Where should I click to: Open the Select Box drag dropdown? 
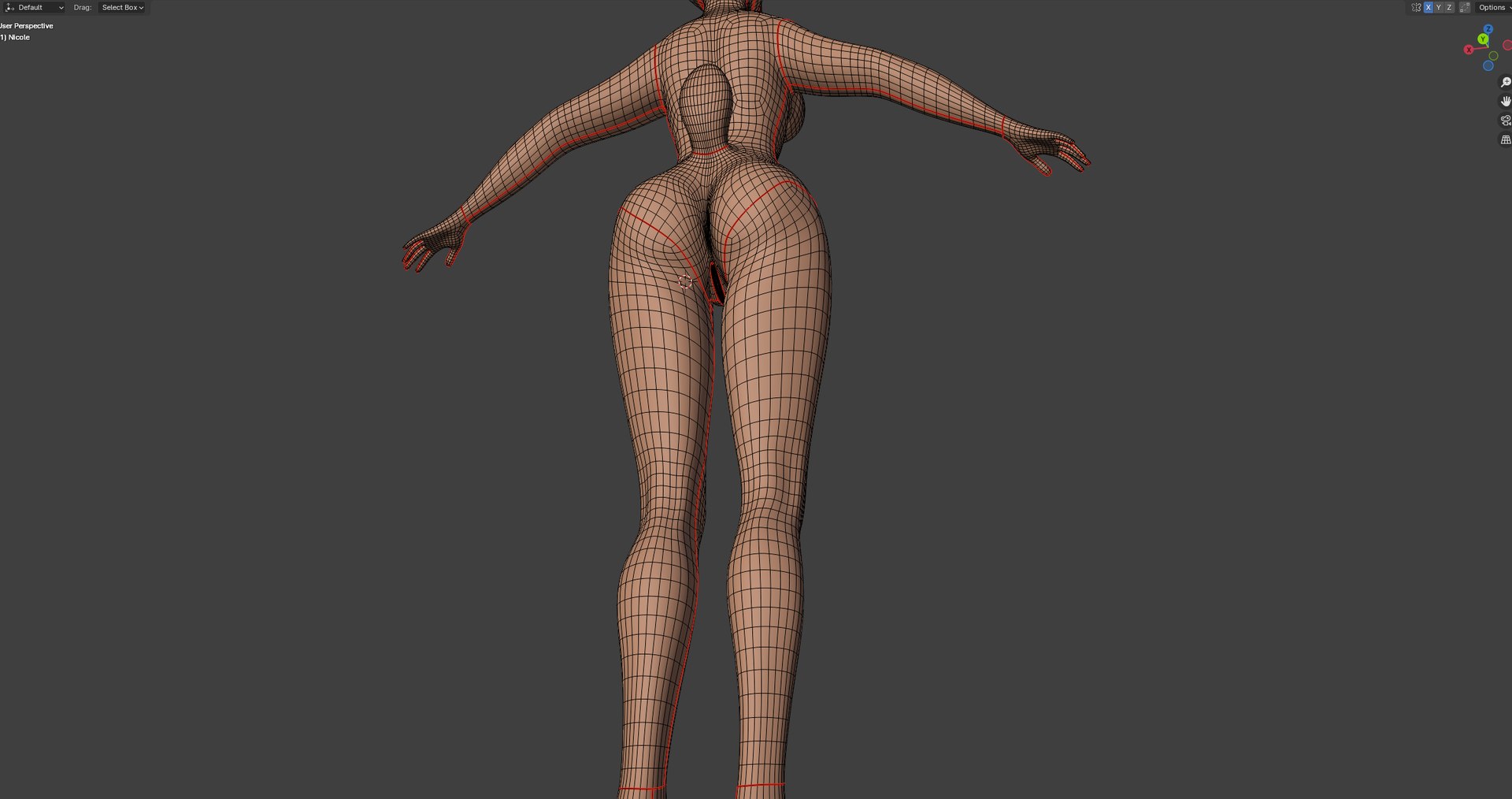tap(123, 7)
